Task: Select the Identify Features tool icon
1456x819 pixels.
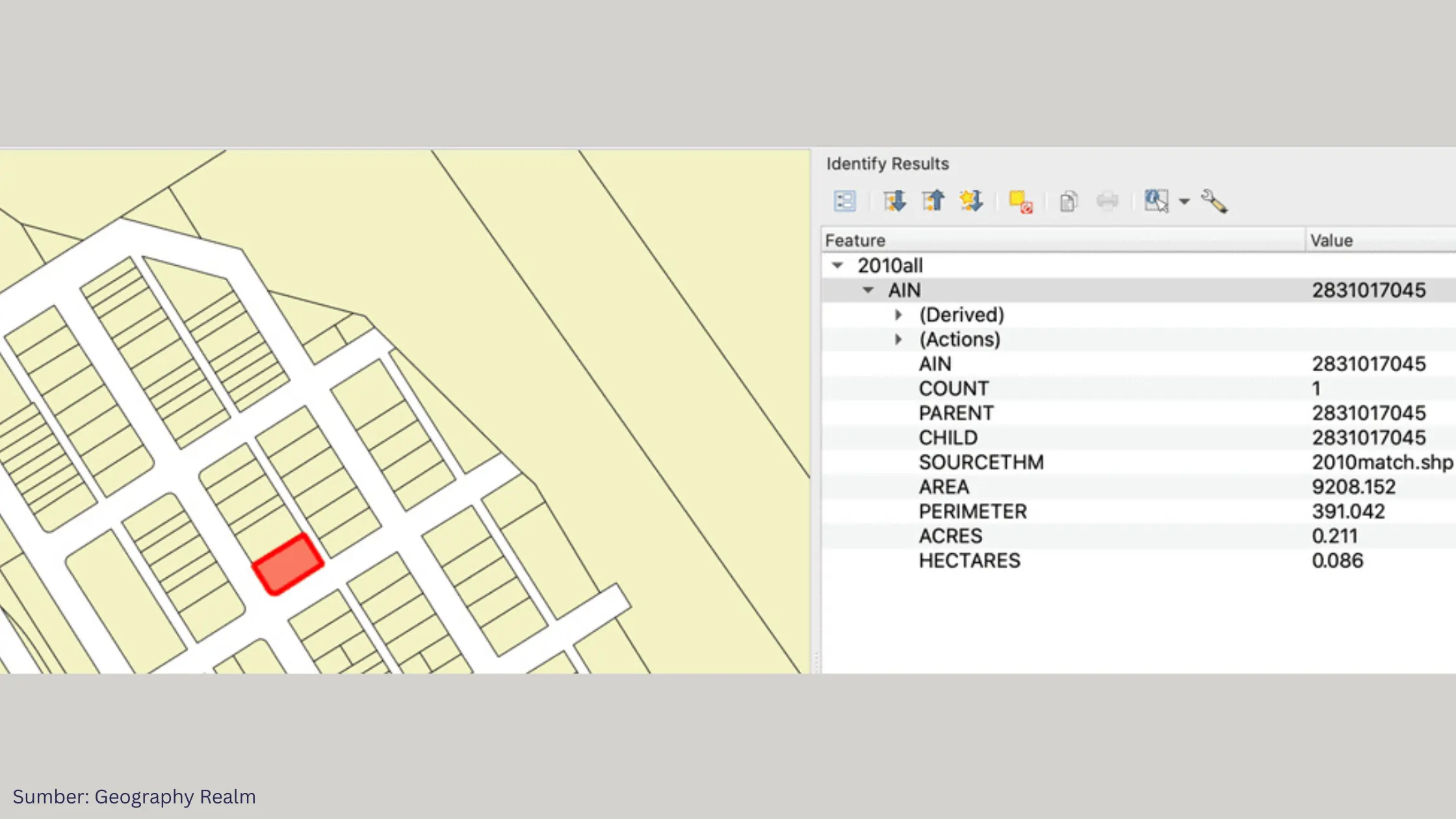Action: (1156, 201)
